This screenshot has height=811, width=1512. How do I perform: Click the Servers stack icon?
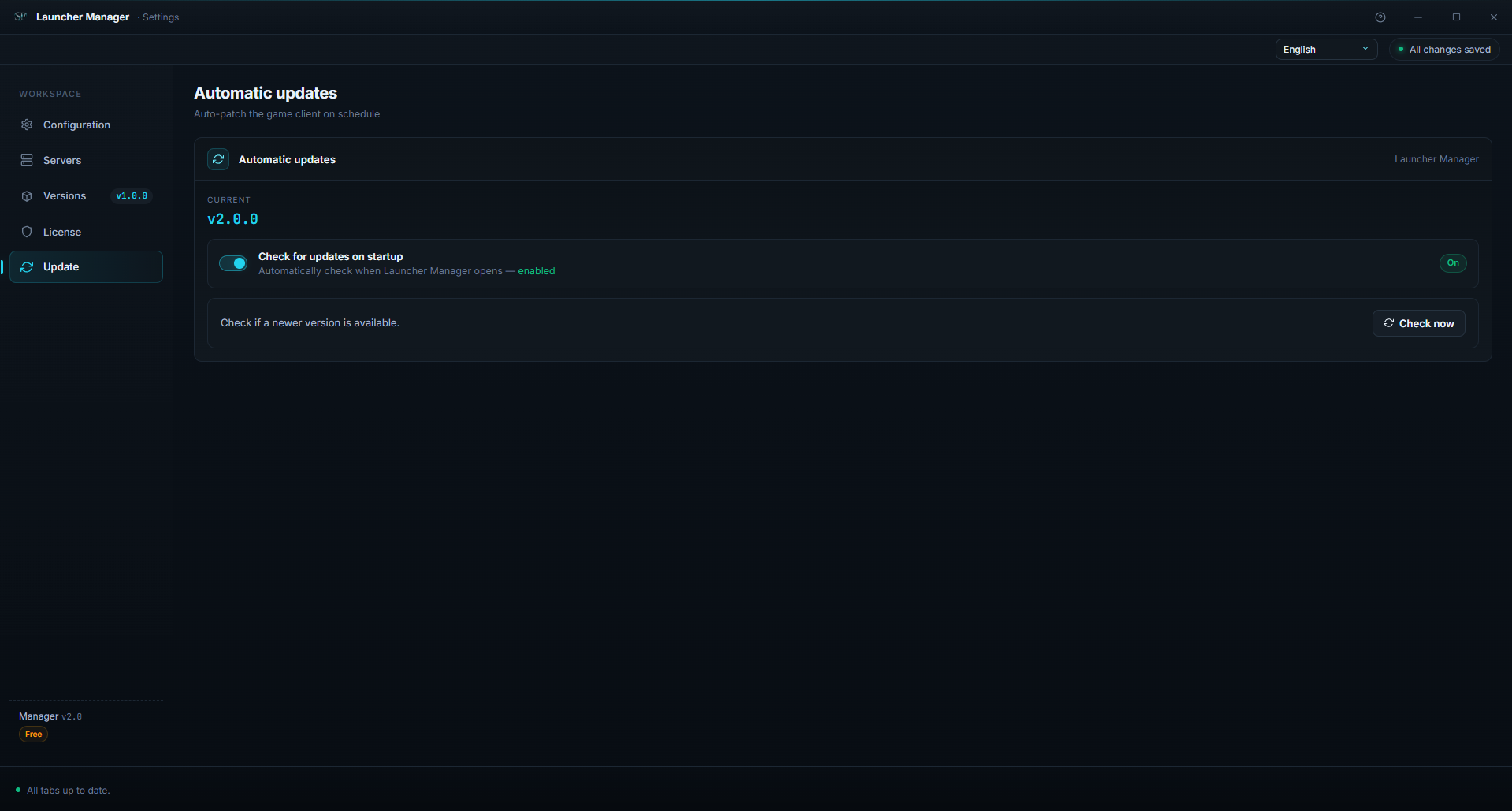27,160
